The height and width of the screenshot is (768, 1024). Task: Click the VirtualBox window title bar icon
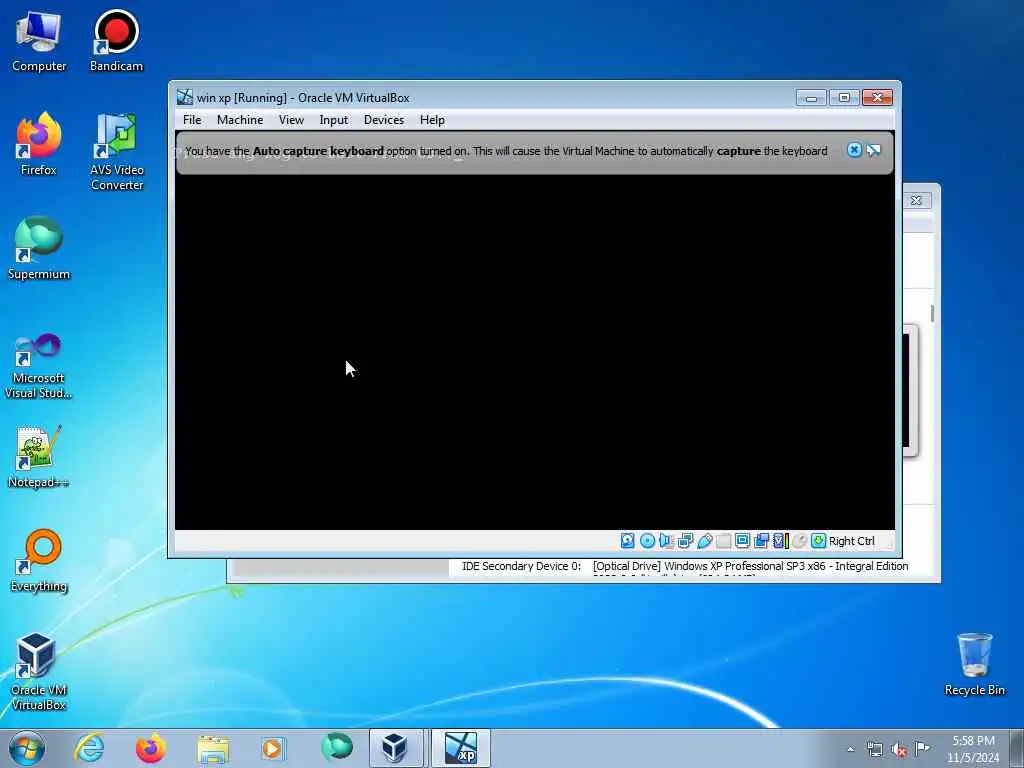point(185,97)
